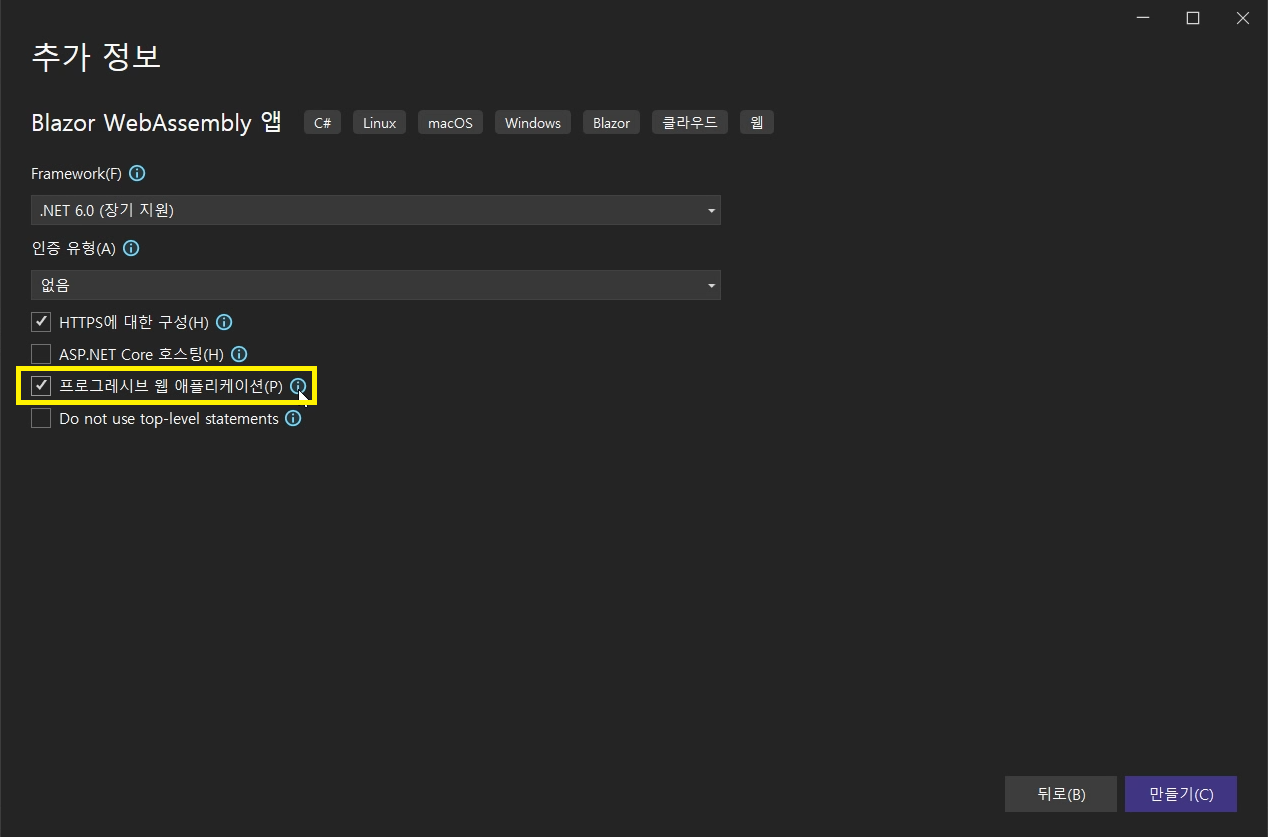This screenshot has width=1268, height=837.
Task: Show info for HTTPS에 대한 구성(H)
Action: point(224,322)
